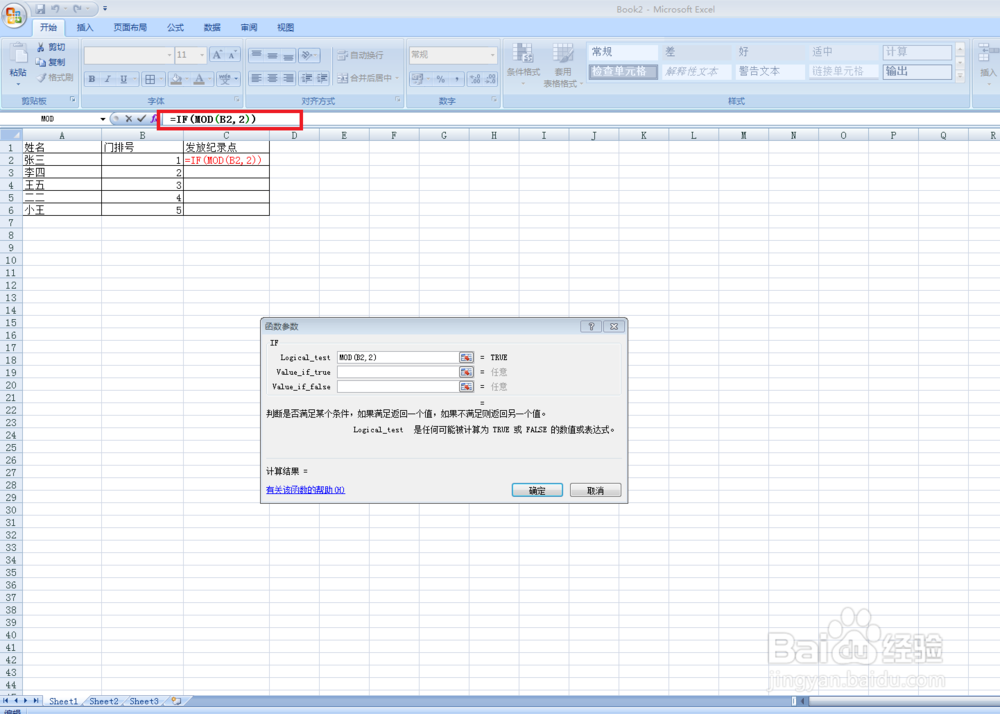
Task: Click the decrease indent icon
Action: click(307, 78)
